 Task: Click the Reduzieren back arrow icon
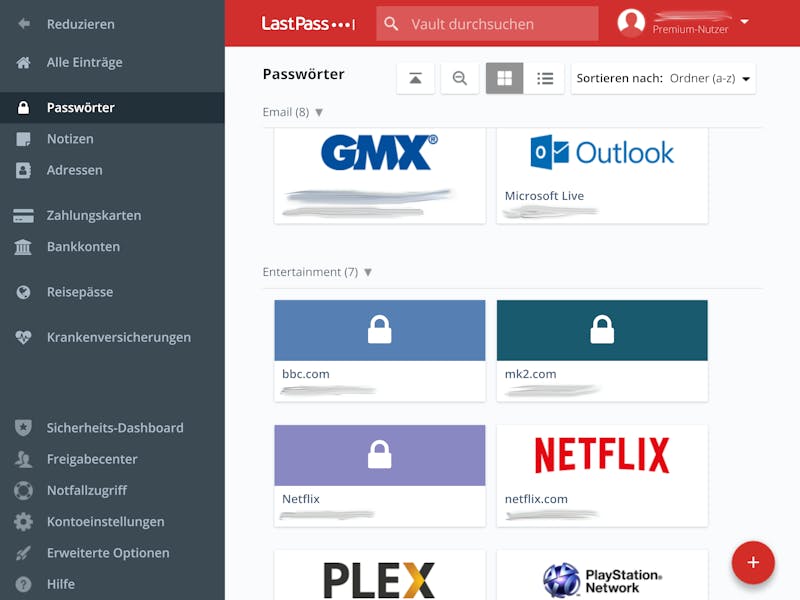coord(23,24)
